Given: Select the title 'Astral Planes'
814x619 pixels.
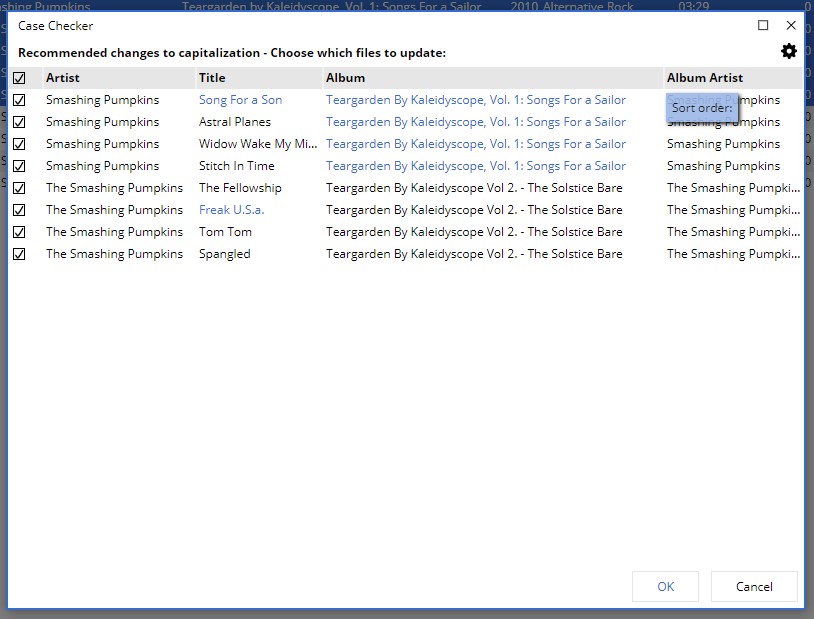Looking at the screenshot, I should [235, 122].
